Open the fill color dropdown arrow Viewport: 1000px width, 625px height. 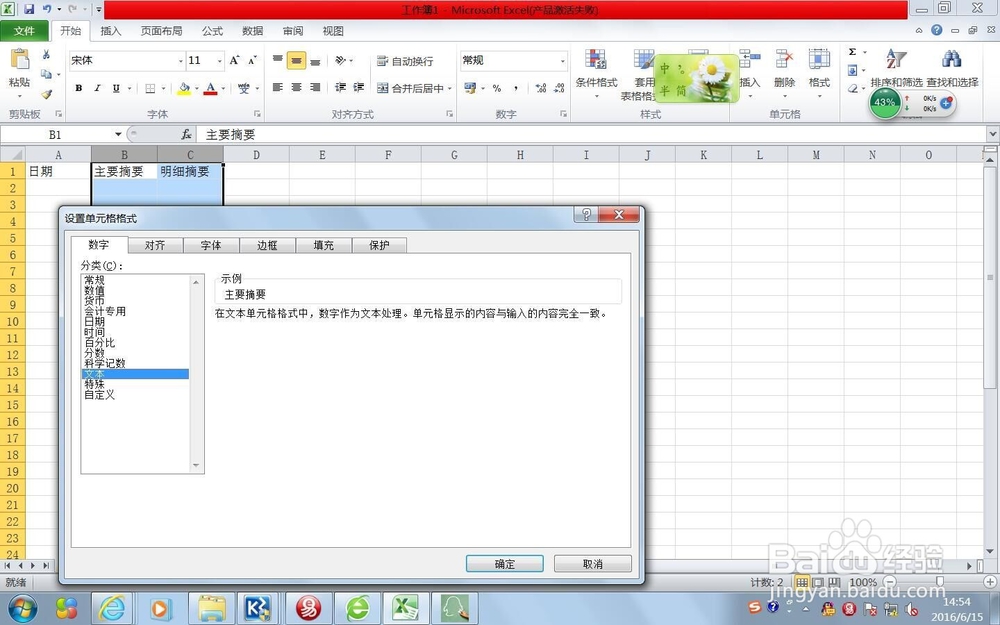(x=195, y=89)
